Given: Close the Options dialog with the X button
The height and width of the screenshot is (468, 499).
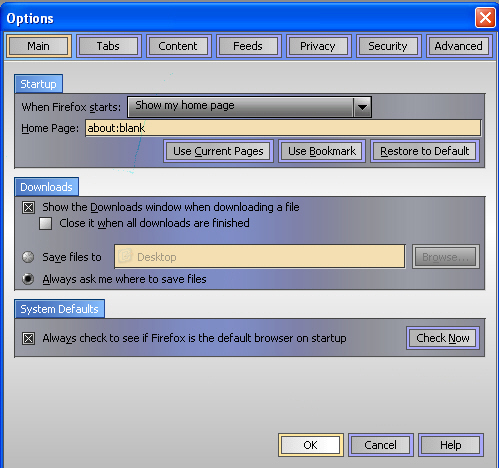Looking at the screenshot, I should coord(485,18).
